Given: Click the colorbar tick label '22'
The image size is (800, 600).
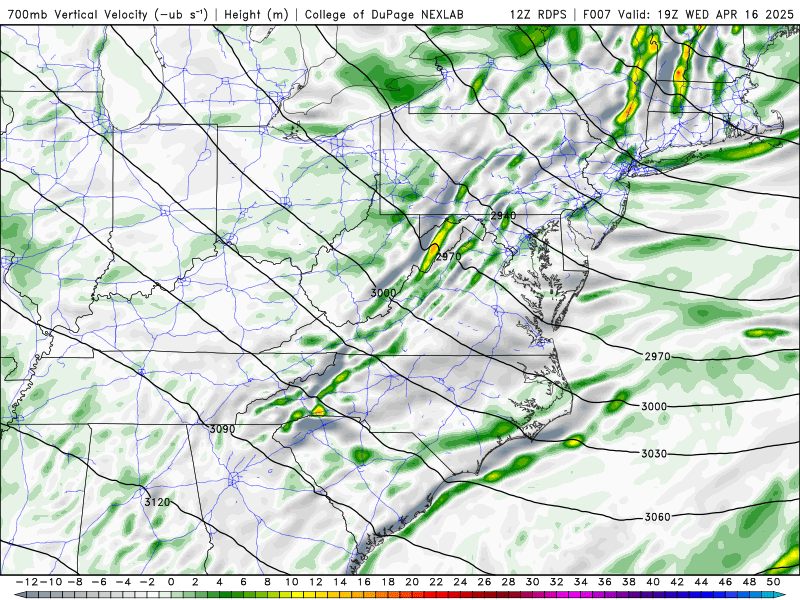Looking at the screenshot, I should 436,582.
